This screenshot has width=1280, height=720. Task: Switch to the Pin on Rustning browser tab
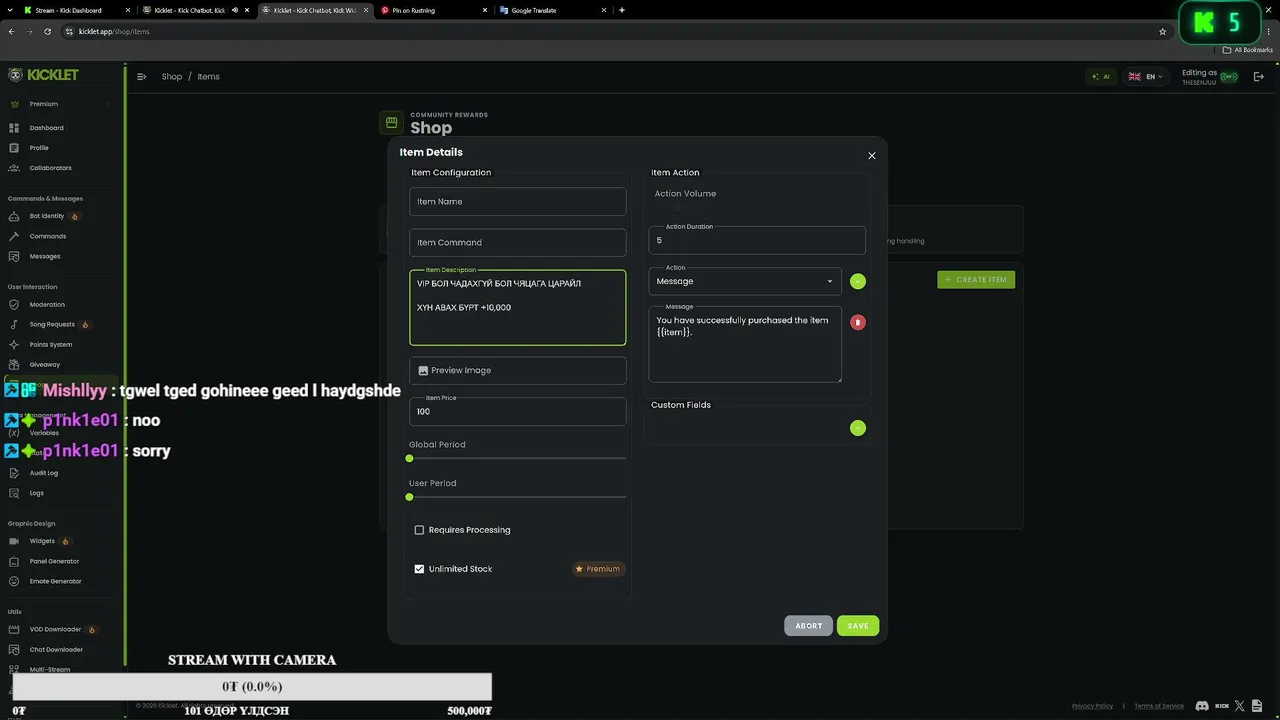[434, 10]
